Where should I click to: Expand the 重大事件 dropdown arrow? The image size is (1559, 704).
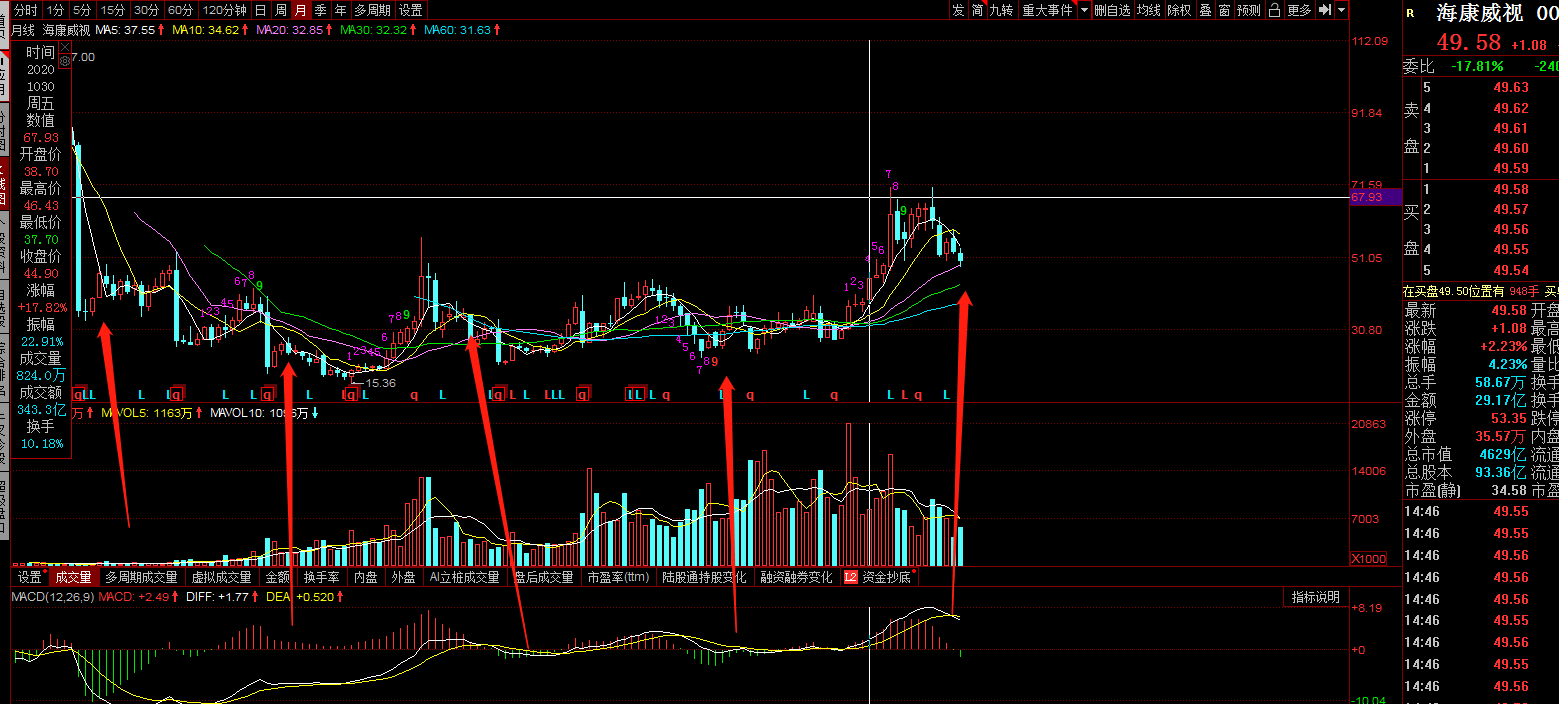pos(1084,10)
